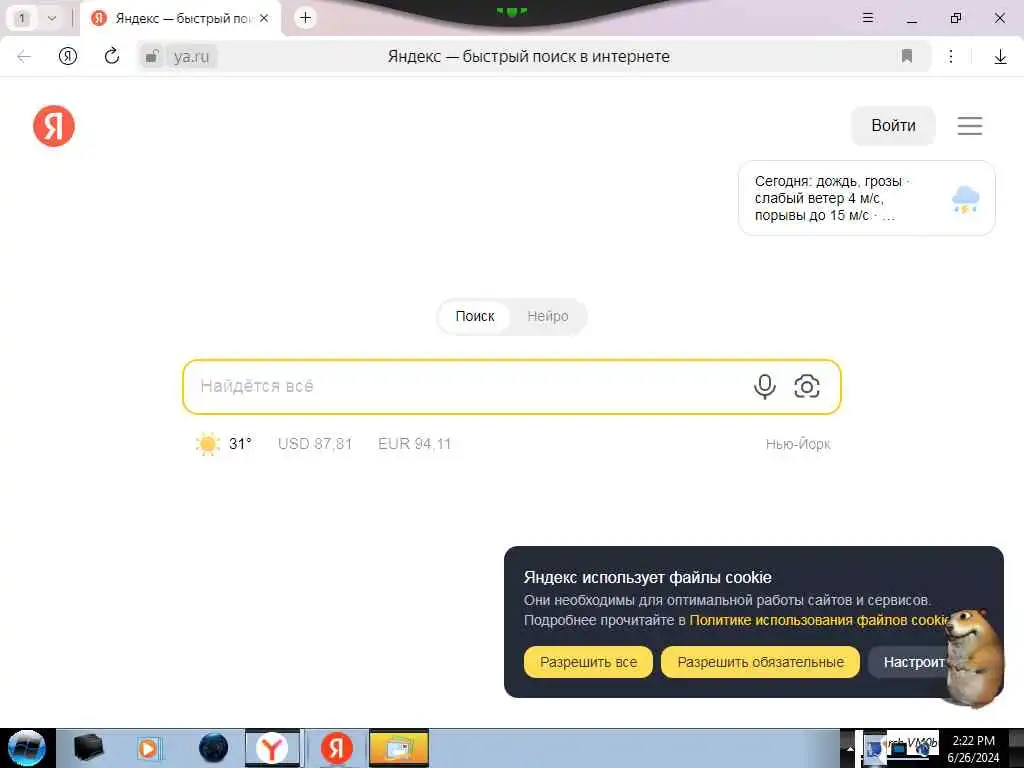This screenshot has height=768, width=1024.
Task: Click the EUR 94,11 rate
Action: [x=415, y=444]
